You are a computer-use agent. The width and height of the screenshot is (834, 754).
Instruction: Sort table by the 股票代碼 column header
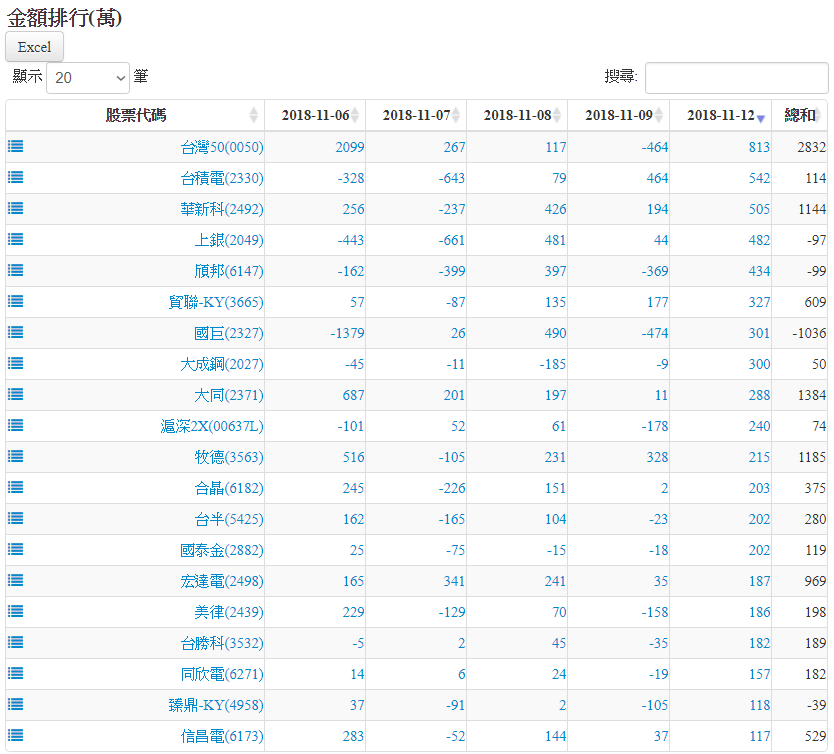(135, 115)
